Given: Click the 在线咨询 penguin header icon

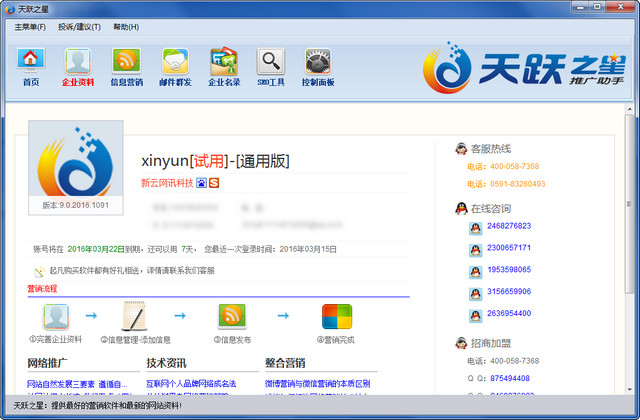Looking at the screenshot, I should 461,209.
